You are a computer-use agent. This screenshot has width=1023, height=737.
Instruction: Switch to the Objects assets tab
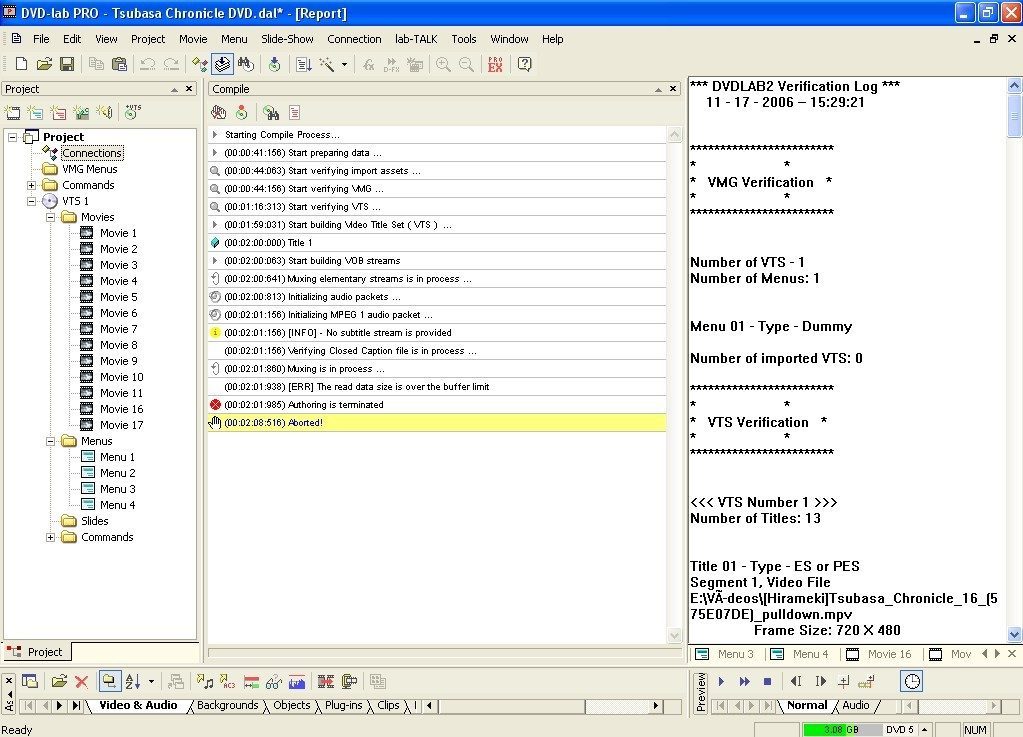292,705
